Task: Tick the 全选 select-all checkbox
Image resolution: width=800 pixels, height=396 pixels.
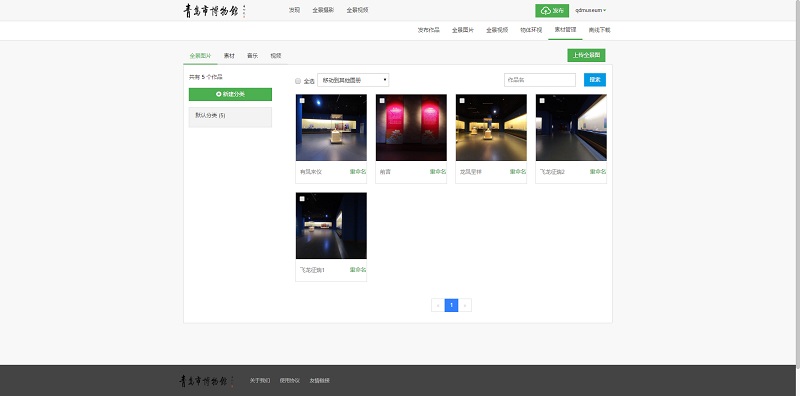Action: (298, 81)
